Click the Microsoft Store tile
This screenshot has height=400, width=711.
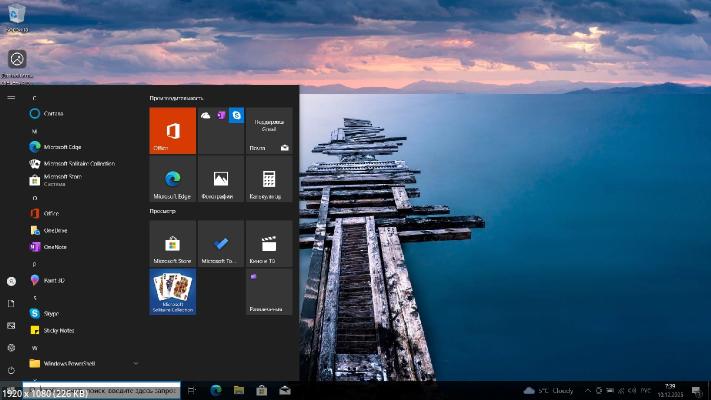click(x=172, y=244)
